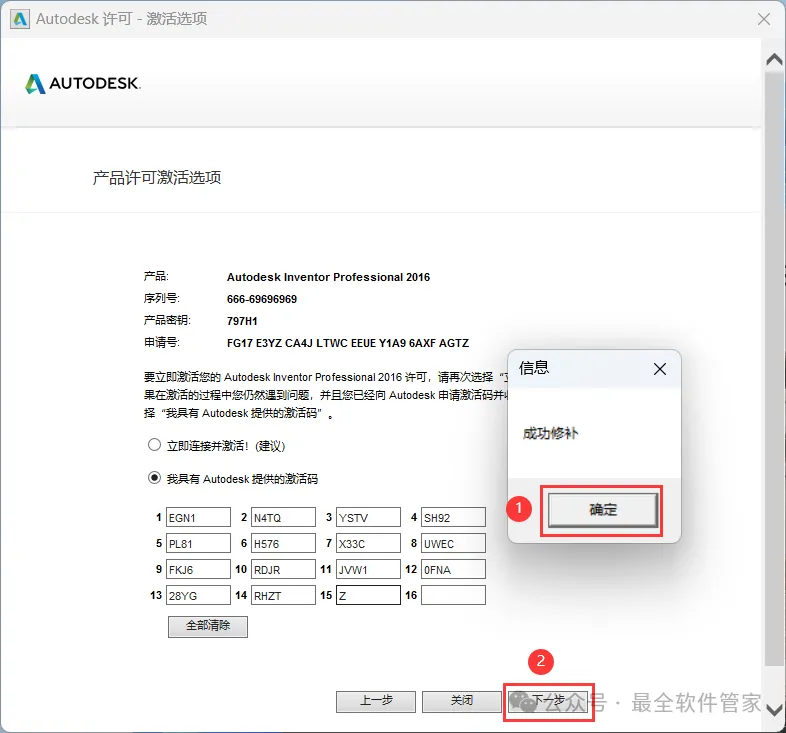Click the Autodesk logo in the header
This screenshot has width=786, height=733.
[83, 84]
